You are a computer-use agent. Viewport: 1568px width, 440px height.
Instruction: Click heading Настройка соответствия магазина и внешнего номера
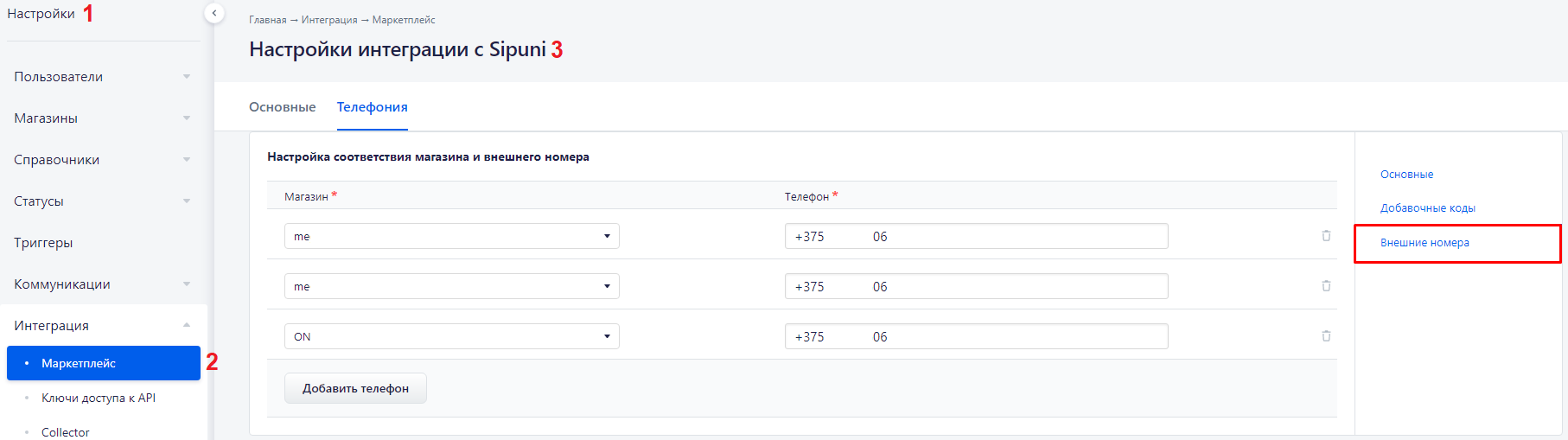tap(428, 156)
